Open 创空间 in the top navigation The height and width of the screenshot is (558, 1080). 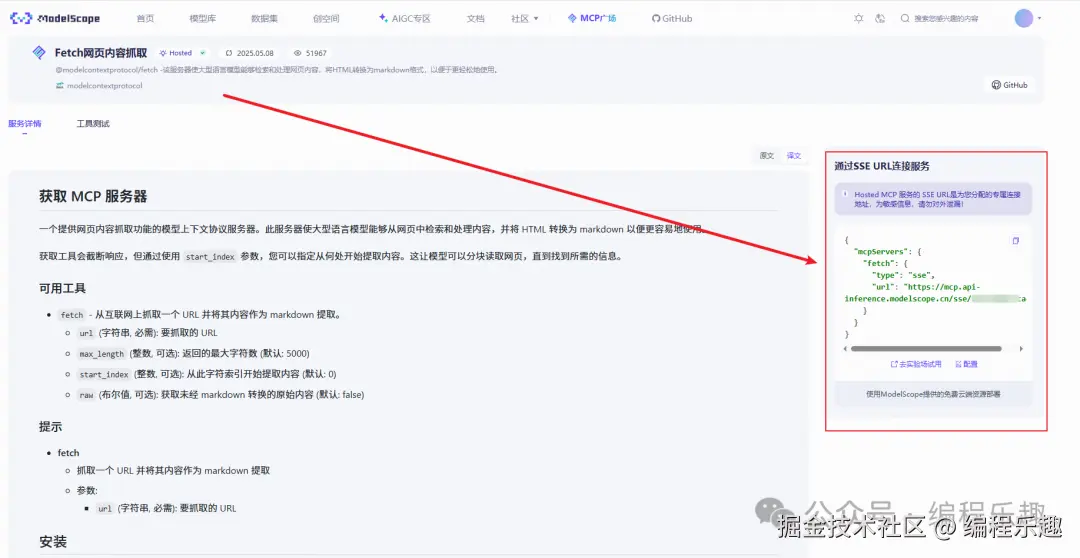(x=326, y=19)
